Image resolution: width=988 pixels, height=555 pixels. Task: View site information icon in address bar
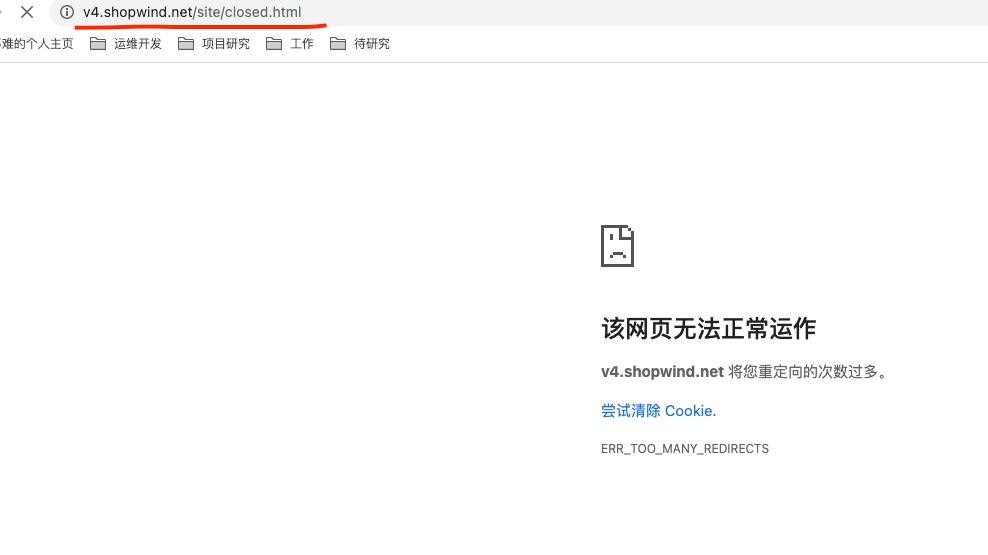point(67,12)
